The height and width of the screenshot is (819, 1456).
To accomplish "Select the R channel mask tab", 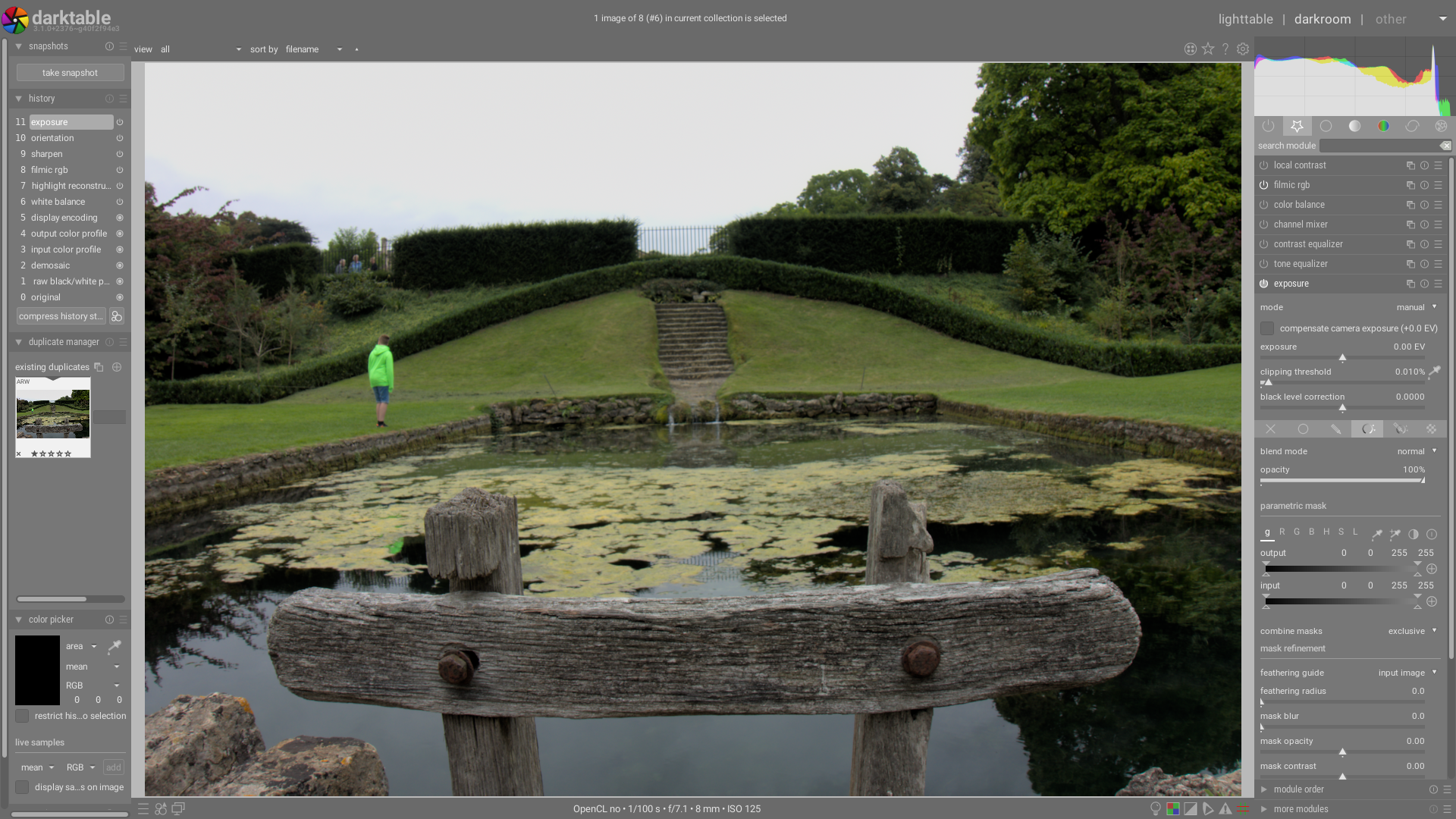I will pos(1282,532).
